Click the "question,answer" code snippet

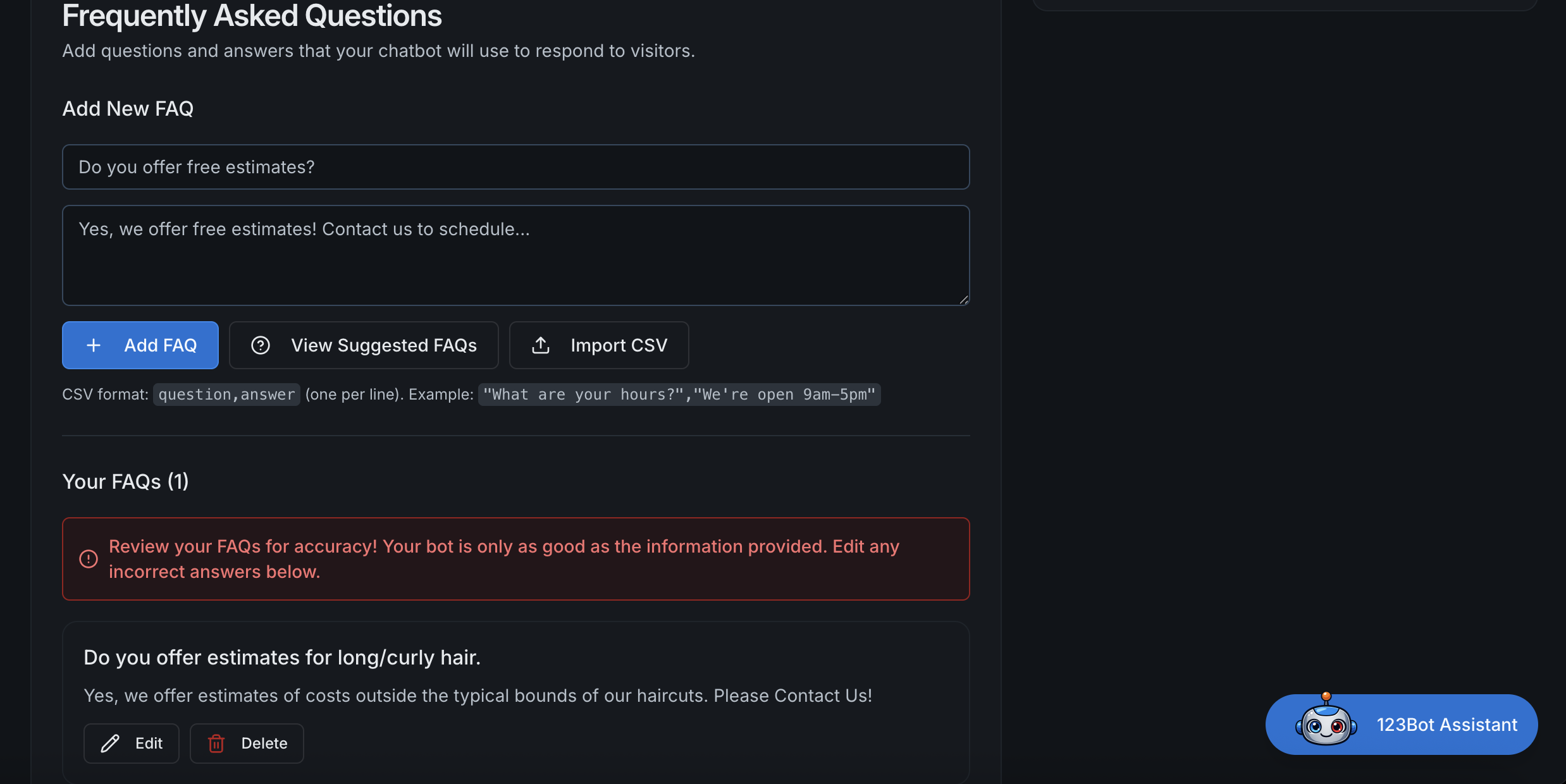point(226,395)
